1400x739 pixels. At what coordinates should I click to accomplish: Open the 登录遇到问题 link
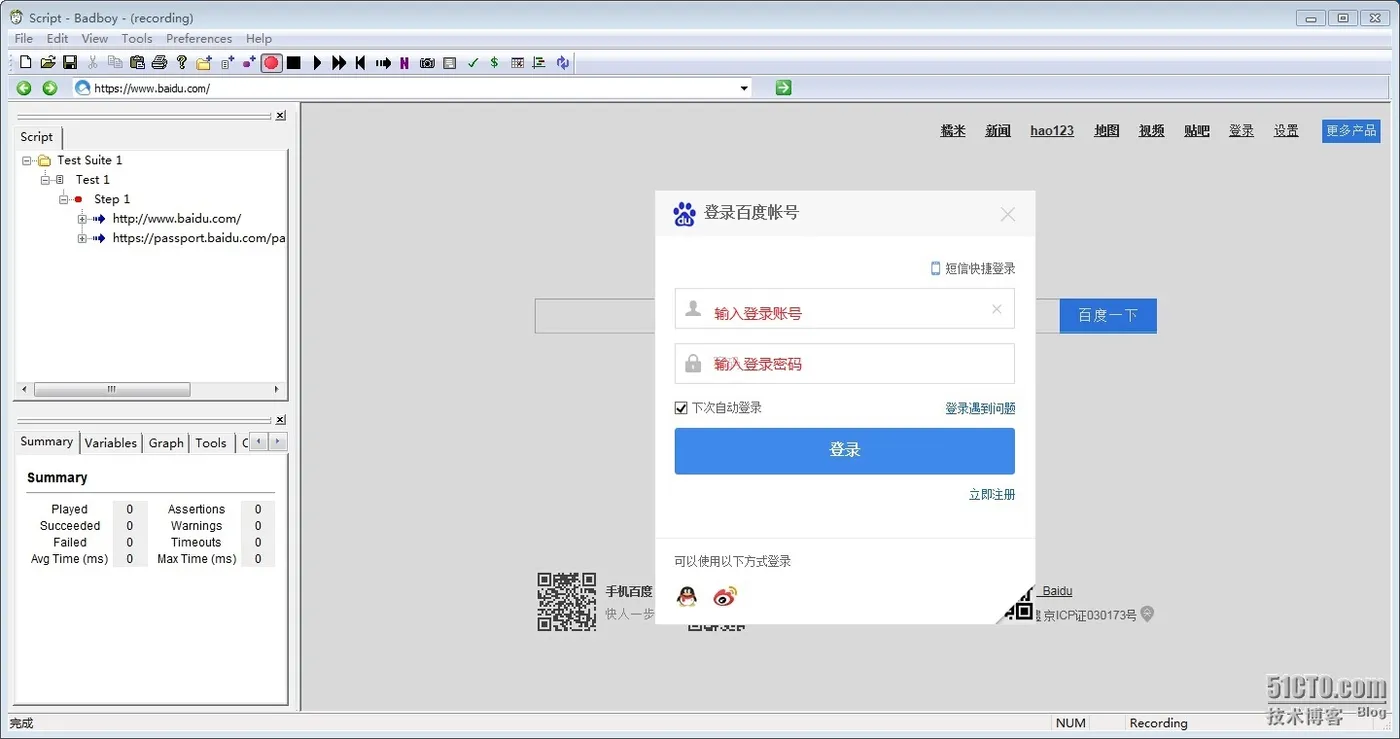(x=980, y=408)
